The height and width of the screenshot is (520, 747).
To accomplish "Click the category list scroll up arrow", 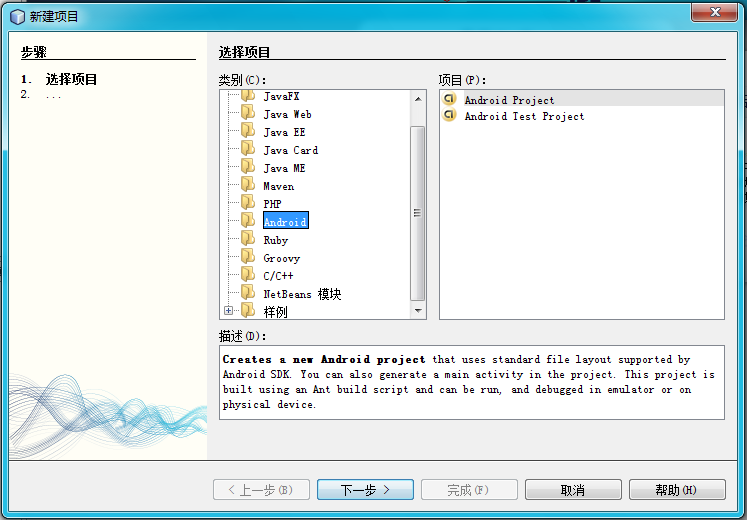I will pyautogui.click(x=418, y=99).
